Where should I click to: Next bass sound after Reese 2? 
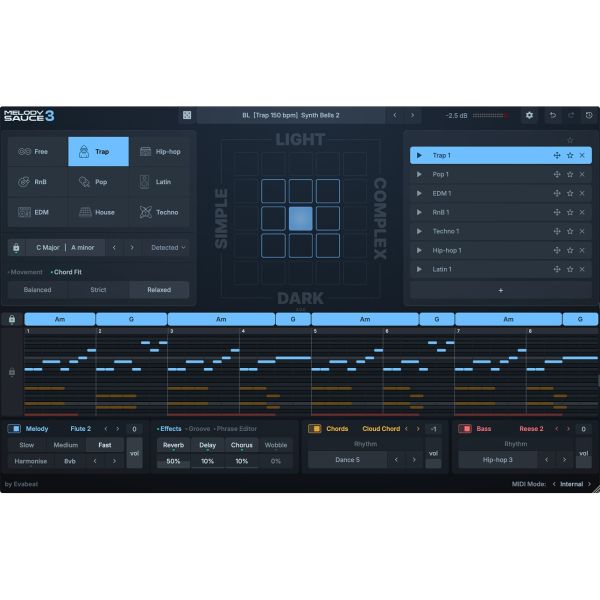[568, 429]
